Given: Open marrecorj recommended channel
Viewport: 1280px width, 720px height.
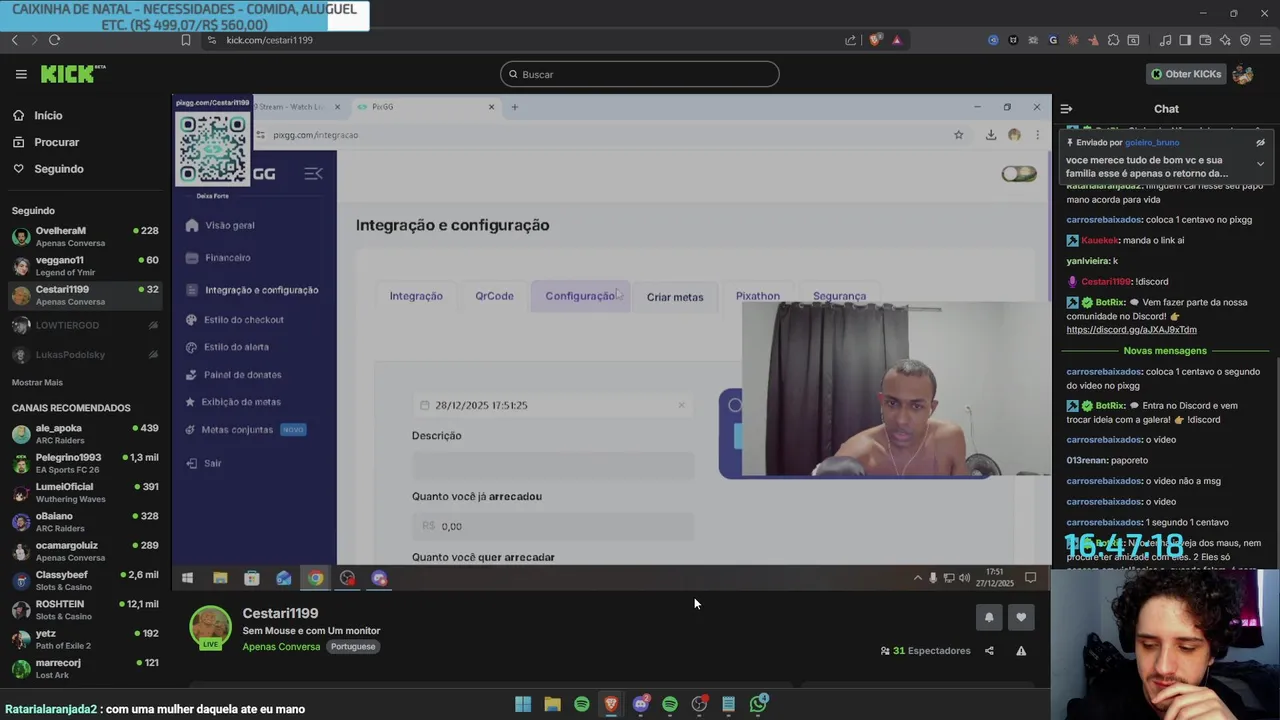Looking at the screenshot, I should pyautogui.click(x=85, y=668).
